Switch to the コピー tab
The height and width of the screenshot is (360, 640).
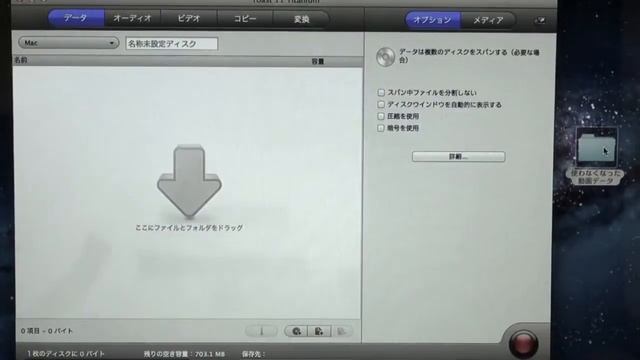pos(245,19)
